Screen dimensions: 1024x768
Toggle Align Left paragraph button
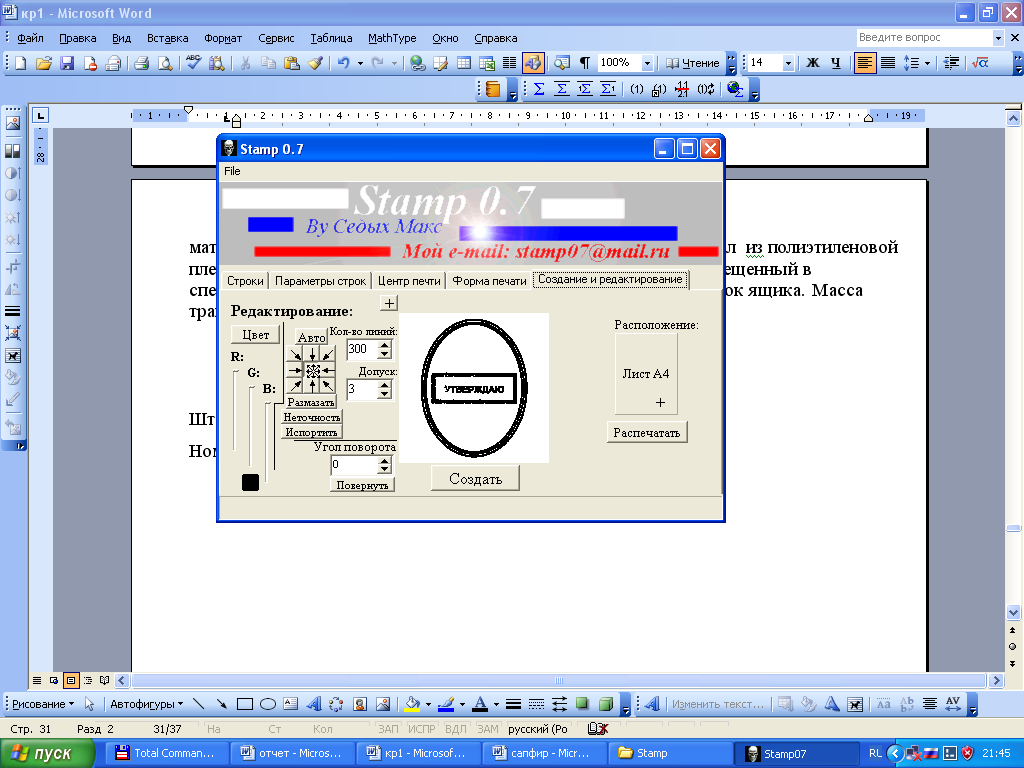865,63
